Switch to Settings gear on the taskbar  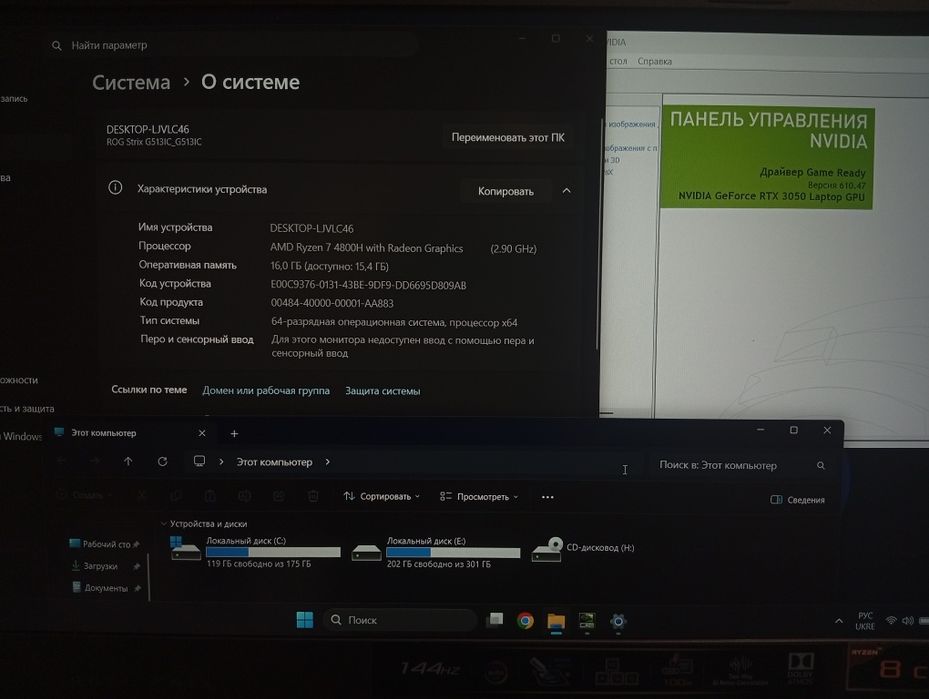pyautogui.click(x=618, y=621)
